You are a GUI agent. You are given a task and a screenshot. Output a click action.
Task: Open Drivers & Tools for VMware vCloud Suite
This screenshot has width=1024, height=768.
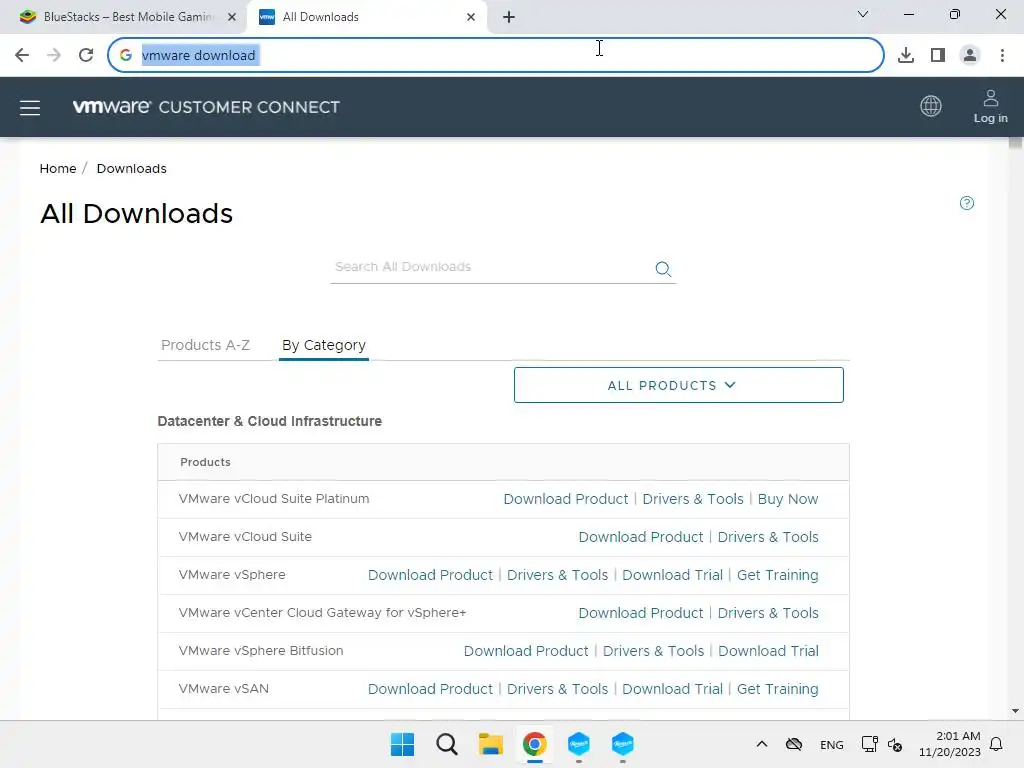coord(768,537)
